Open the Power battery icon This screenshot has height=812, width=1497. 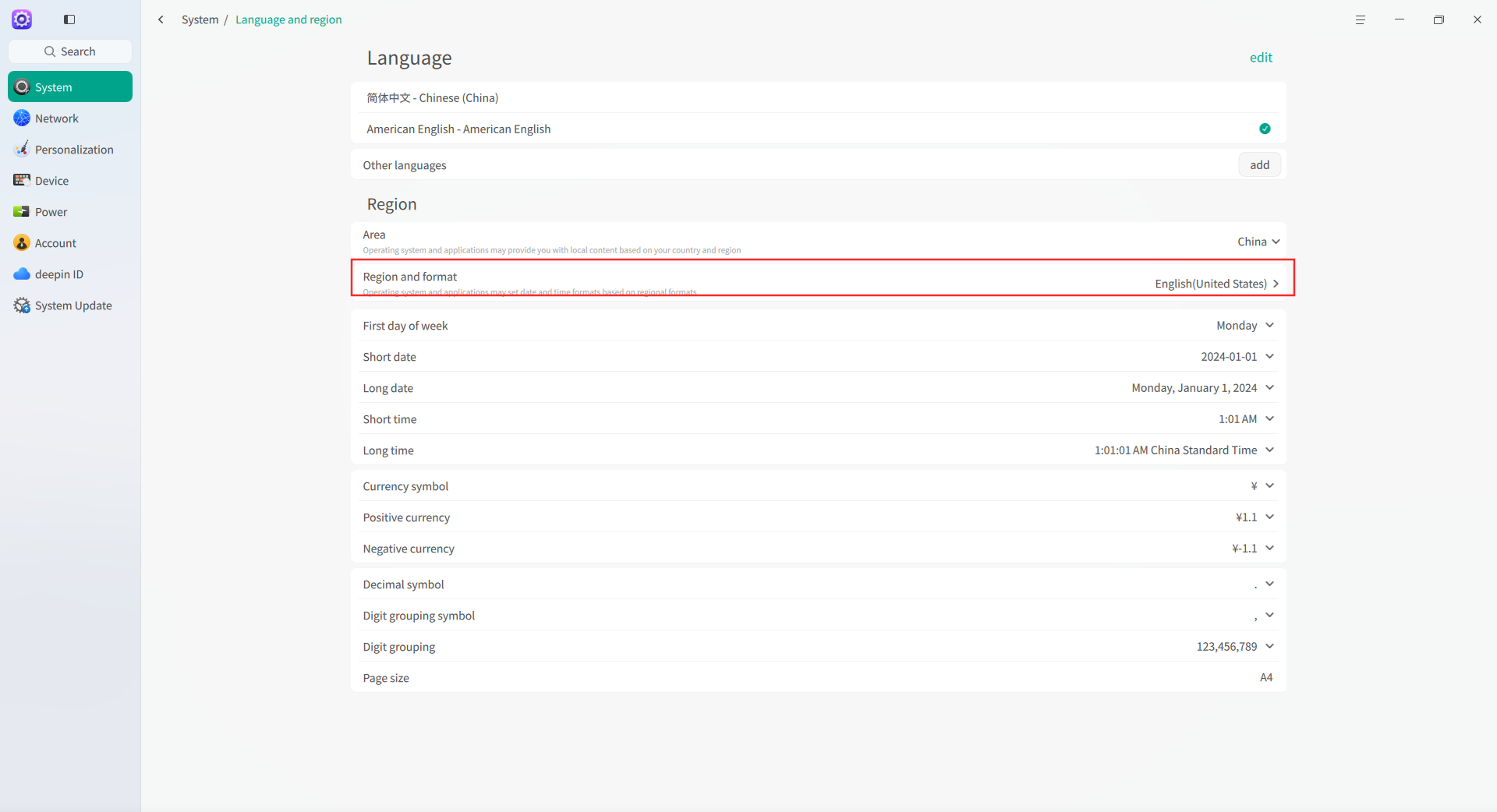[22, 211]
